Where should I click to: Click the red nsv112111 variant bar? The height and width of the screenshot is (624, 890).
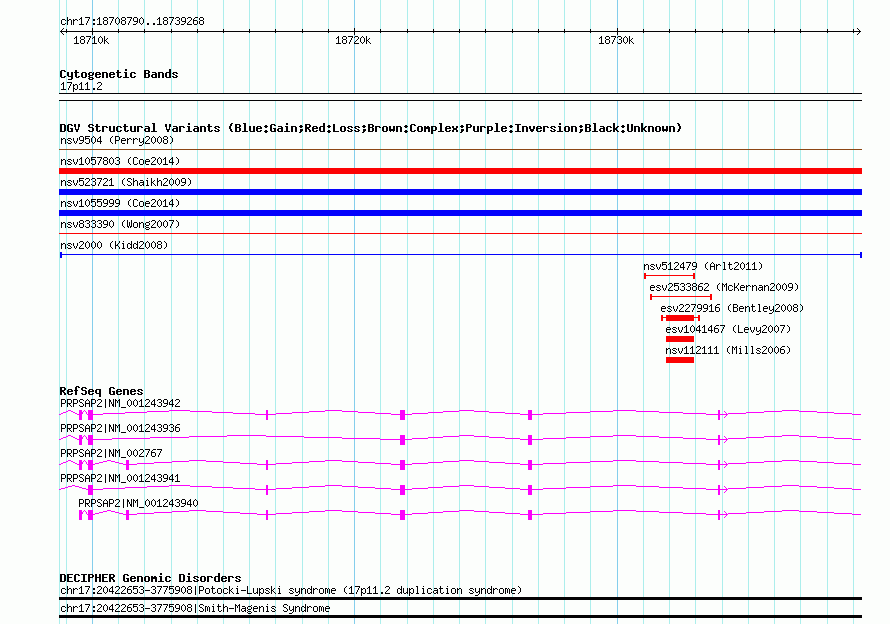(x=680, y=360)
